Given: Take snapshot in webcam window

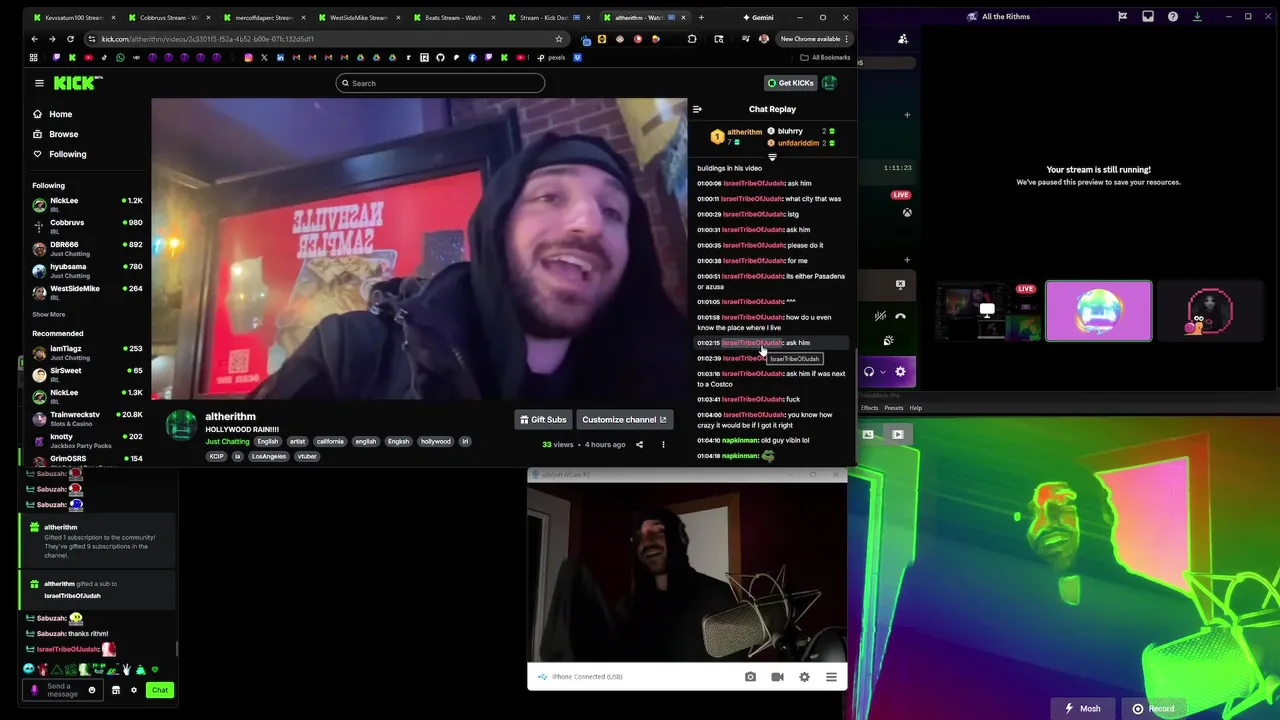Looking at the screenshot, I should coord(750,677).
